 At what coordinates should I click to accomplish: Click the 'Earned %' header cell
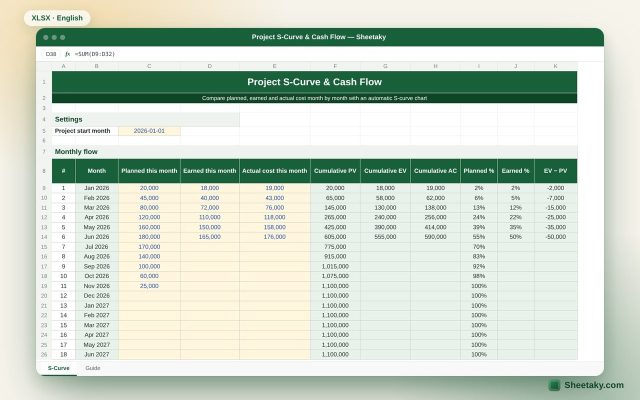coord(516,171)
